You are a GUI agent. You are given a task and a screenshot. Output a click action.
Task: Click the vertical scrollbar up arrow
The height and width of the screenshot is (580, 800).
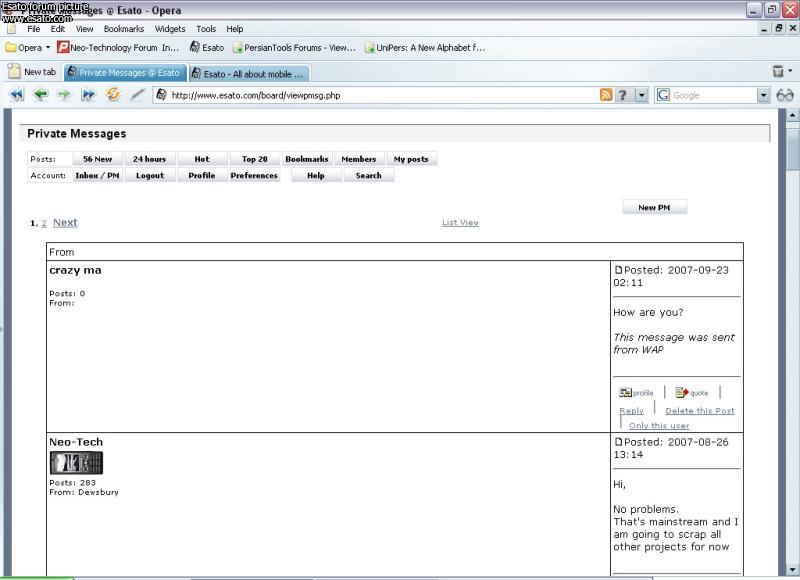pos(792,115)
